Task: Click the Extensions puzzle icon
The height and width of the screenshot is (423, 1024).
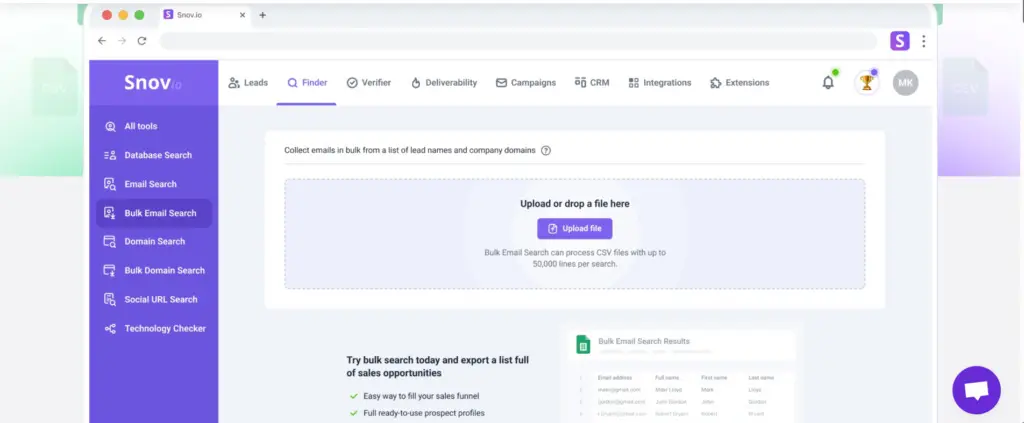Action: pos(715,83)
